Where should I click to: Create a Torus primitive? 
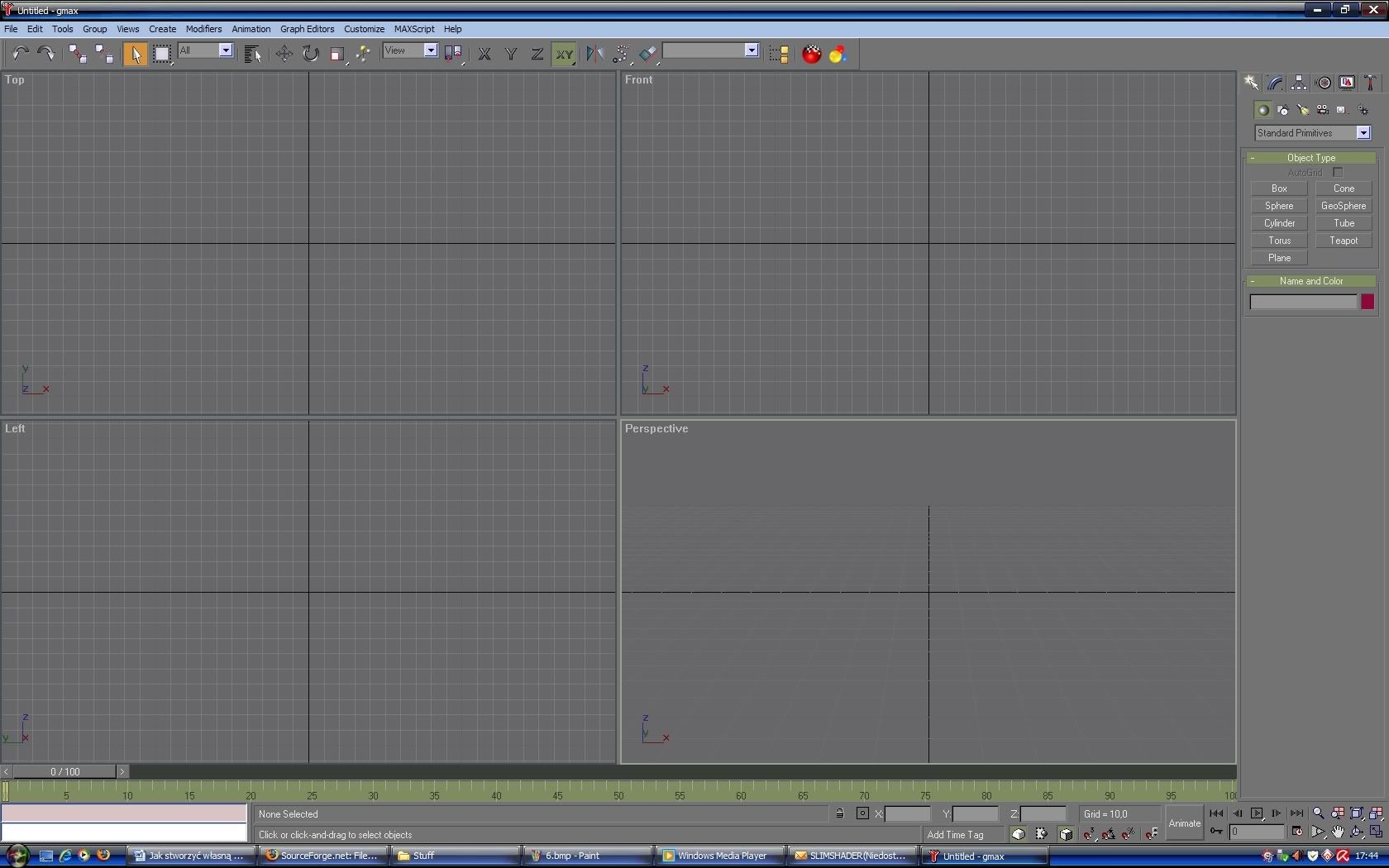(1279, 241)
